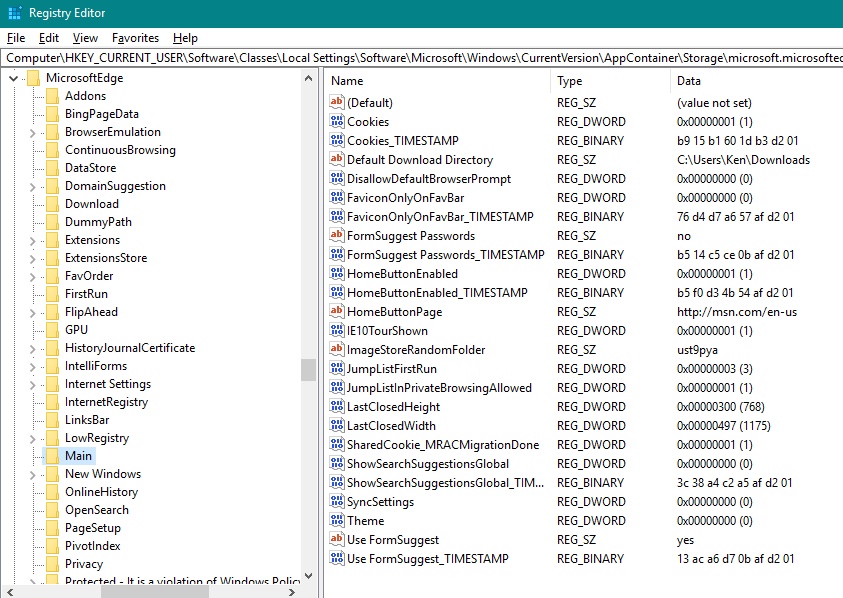Click the Privacy folder icon

pyautogui.click(x=52, y=564)
